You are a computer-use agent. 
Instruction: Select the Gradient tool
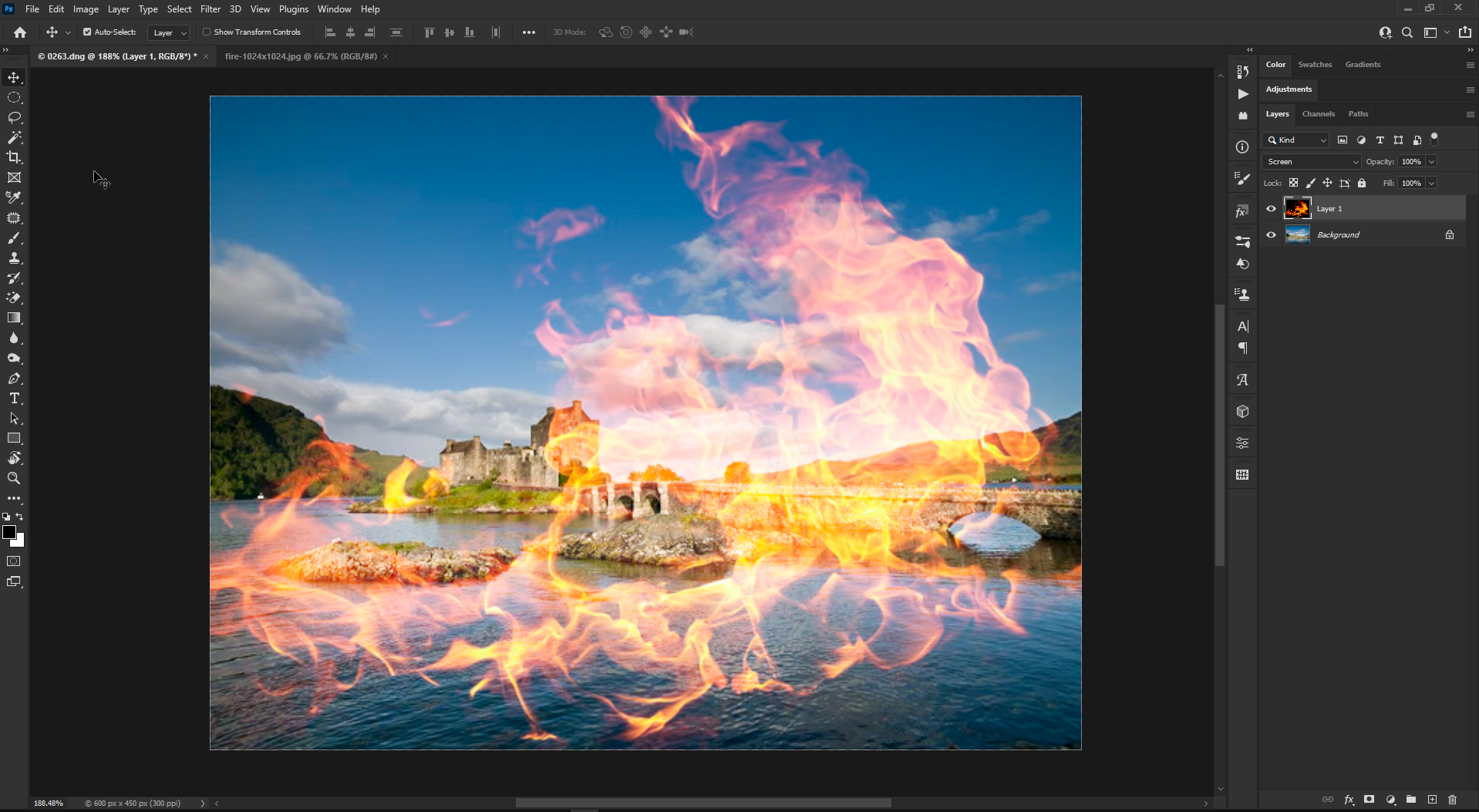tap(14, 318)
